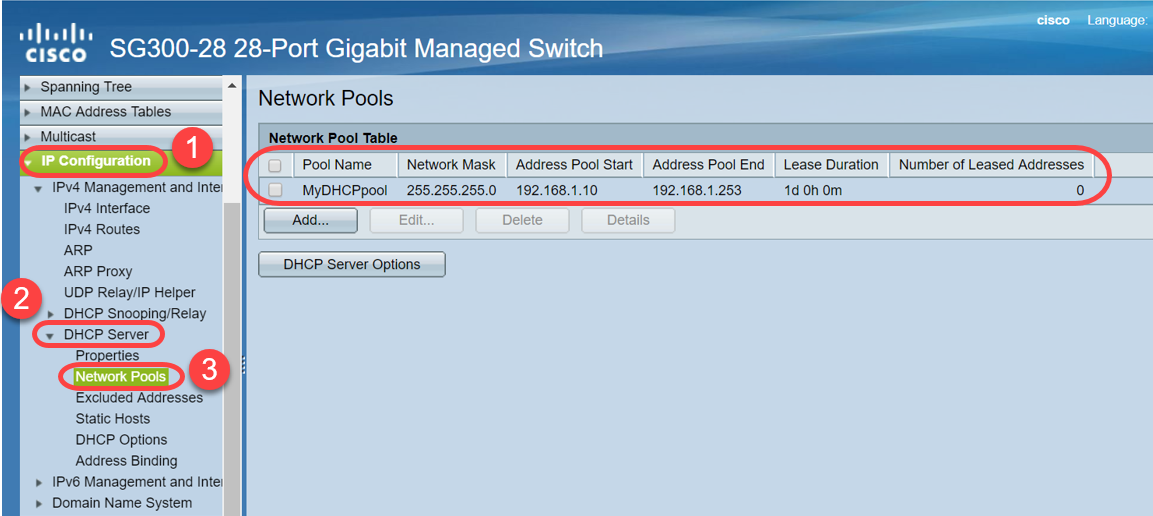The width and height of the screenshot is (1153, 516).
Task: Click the Details button
Action: click(x=628, y=220)
